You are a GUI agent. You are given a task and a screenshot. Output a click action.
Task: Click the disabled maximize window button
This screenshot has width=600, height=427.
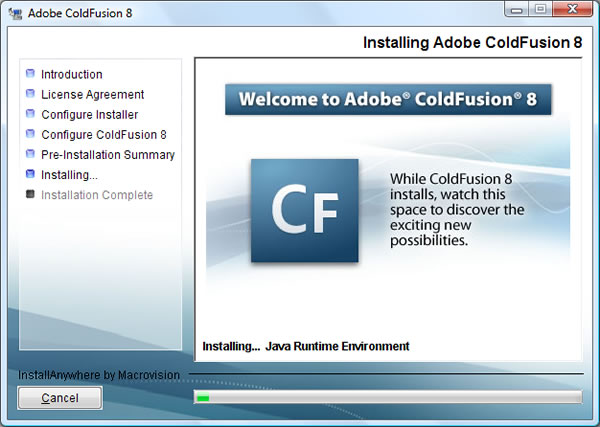(x=540, y=9)
